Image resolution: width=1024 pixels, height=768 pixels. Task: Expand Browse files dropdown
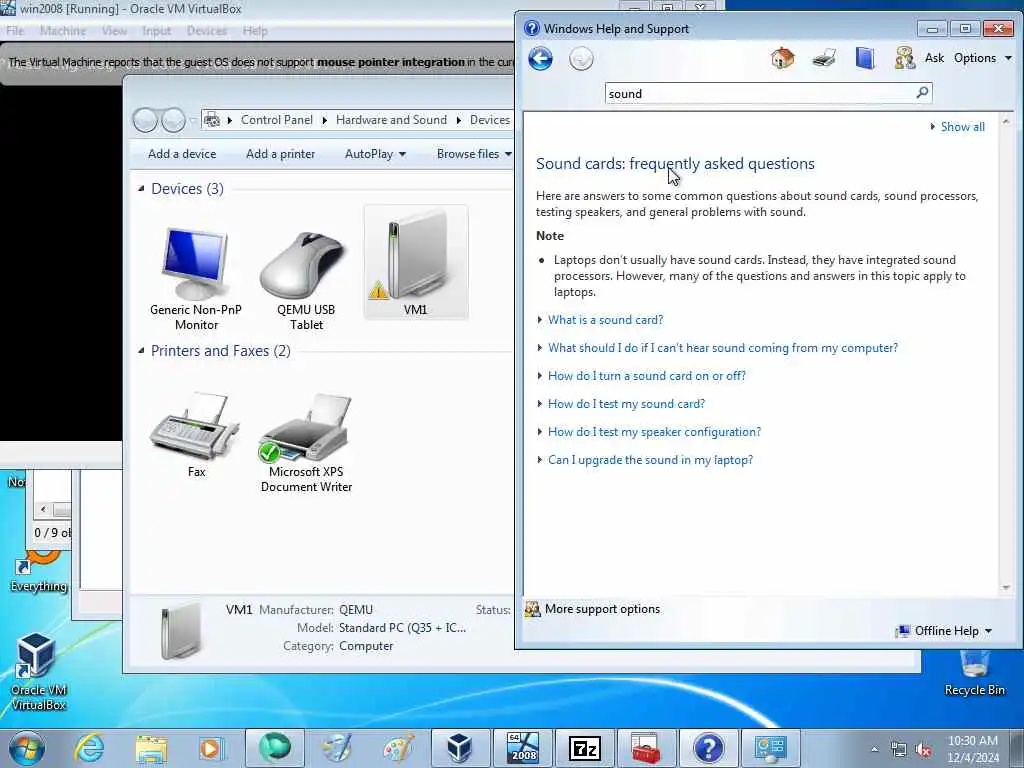click(x=474, y=154)
